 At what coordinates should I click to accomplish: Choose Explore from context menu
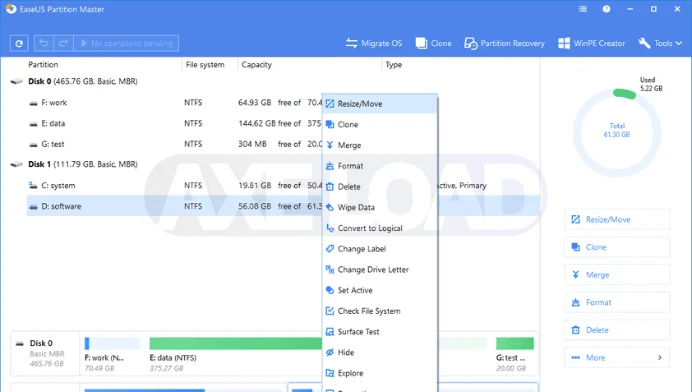(380, 373)
